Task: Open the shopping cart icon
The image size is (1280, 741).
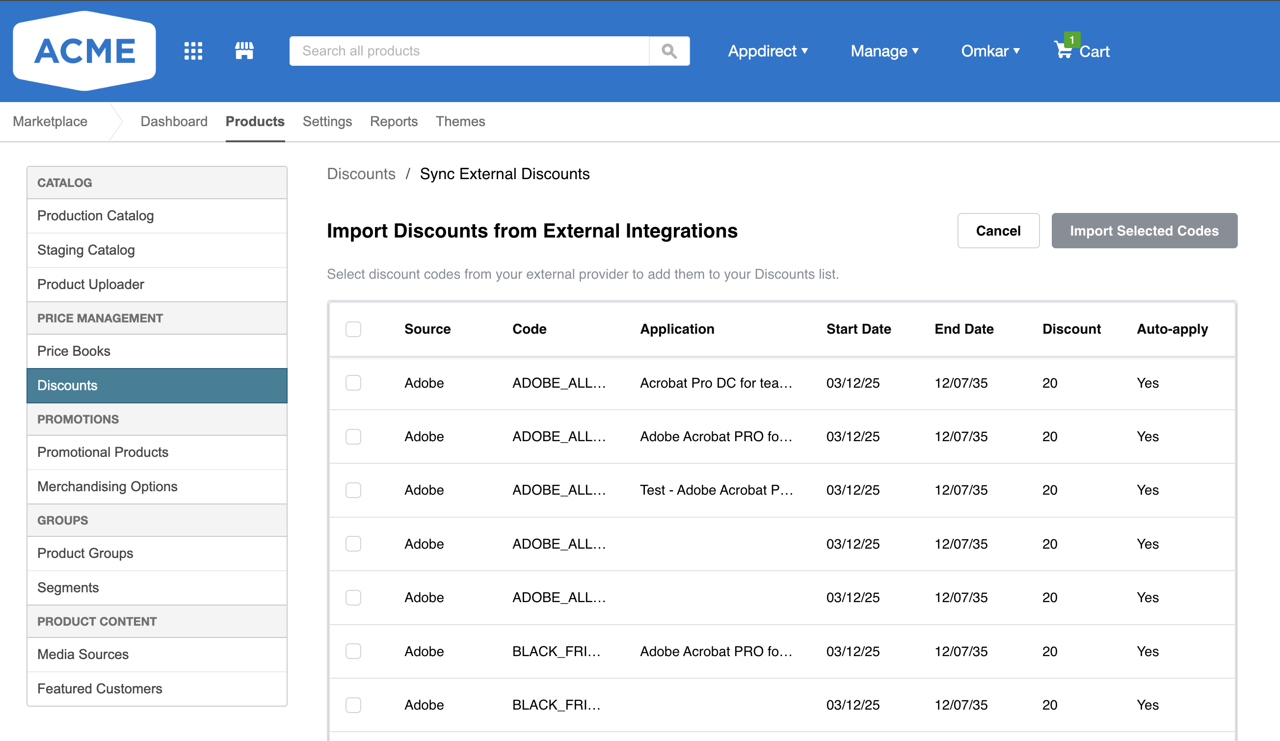Action: coord(1064,50)
